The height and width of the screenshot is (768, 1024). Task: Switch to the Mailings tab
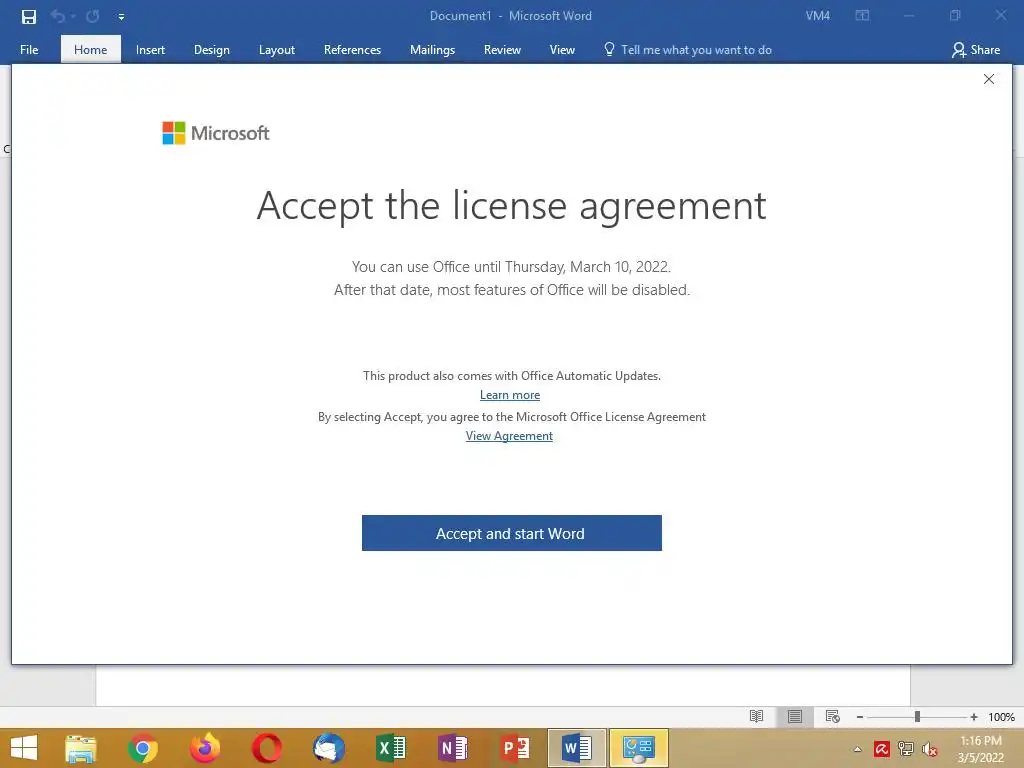point(432,50)
